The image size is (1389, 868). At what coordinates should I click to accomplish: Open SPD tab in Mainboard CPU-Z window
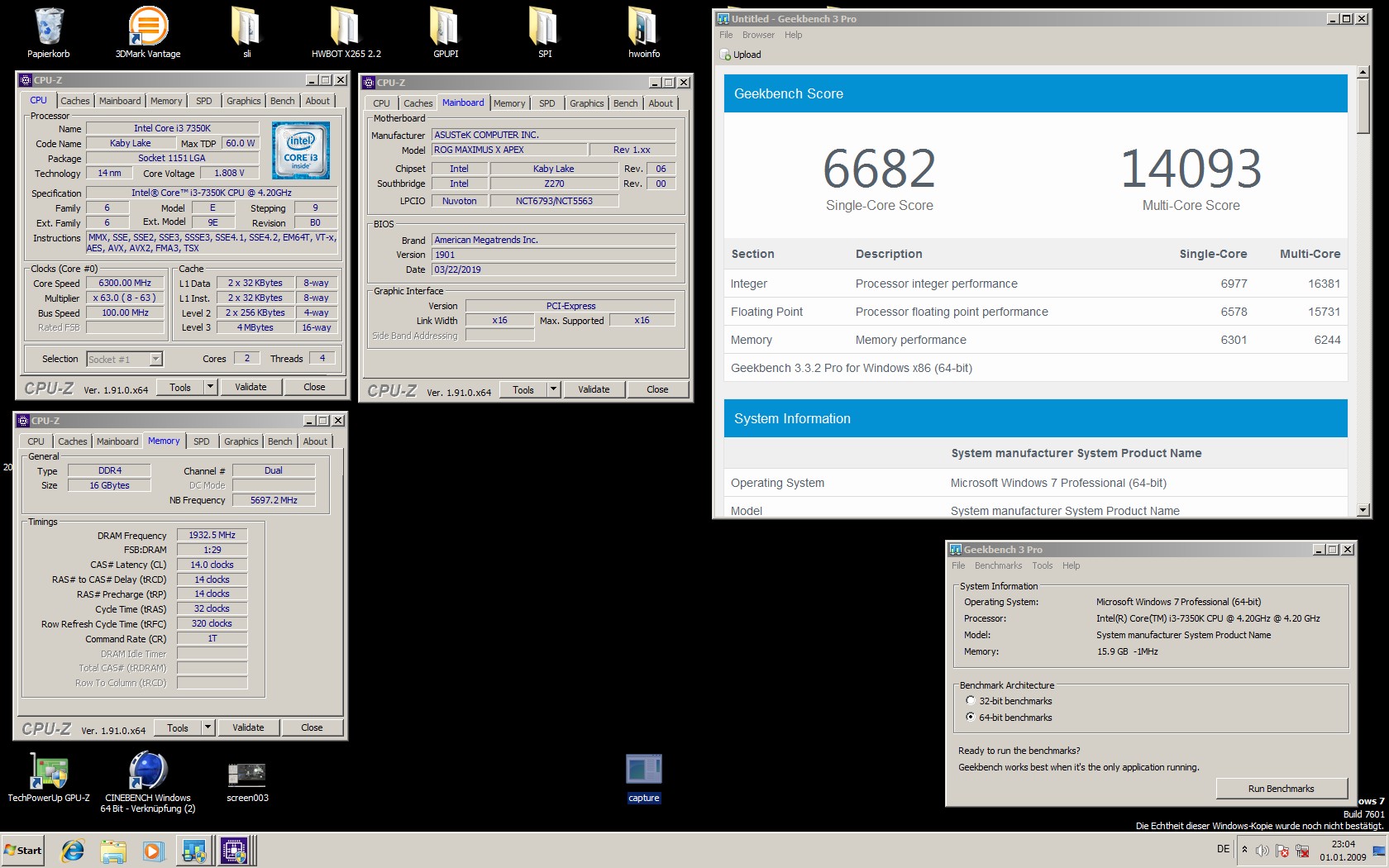(x=547, y=103)
